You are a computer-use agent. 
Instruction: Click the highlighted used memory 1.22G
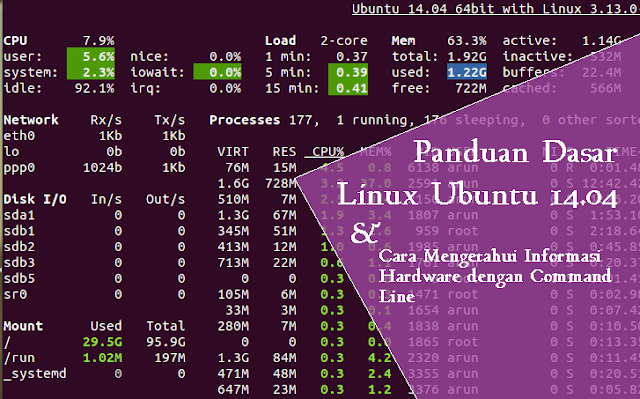(x=467, y=72)
